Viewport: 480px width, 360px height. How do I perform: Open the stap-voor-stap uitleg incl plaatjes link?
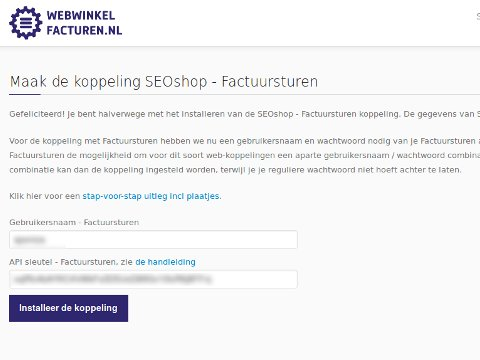tap(152, 196)
